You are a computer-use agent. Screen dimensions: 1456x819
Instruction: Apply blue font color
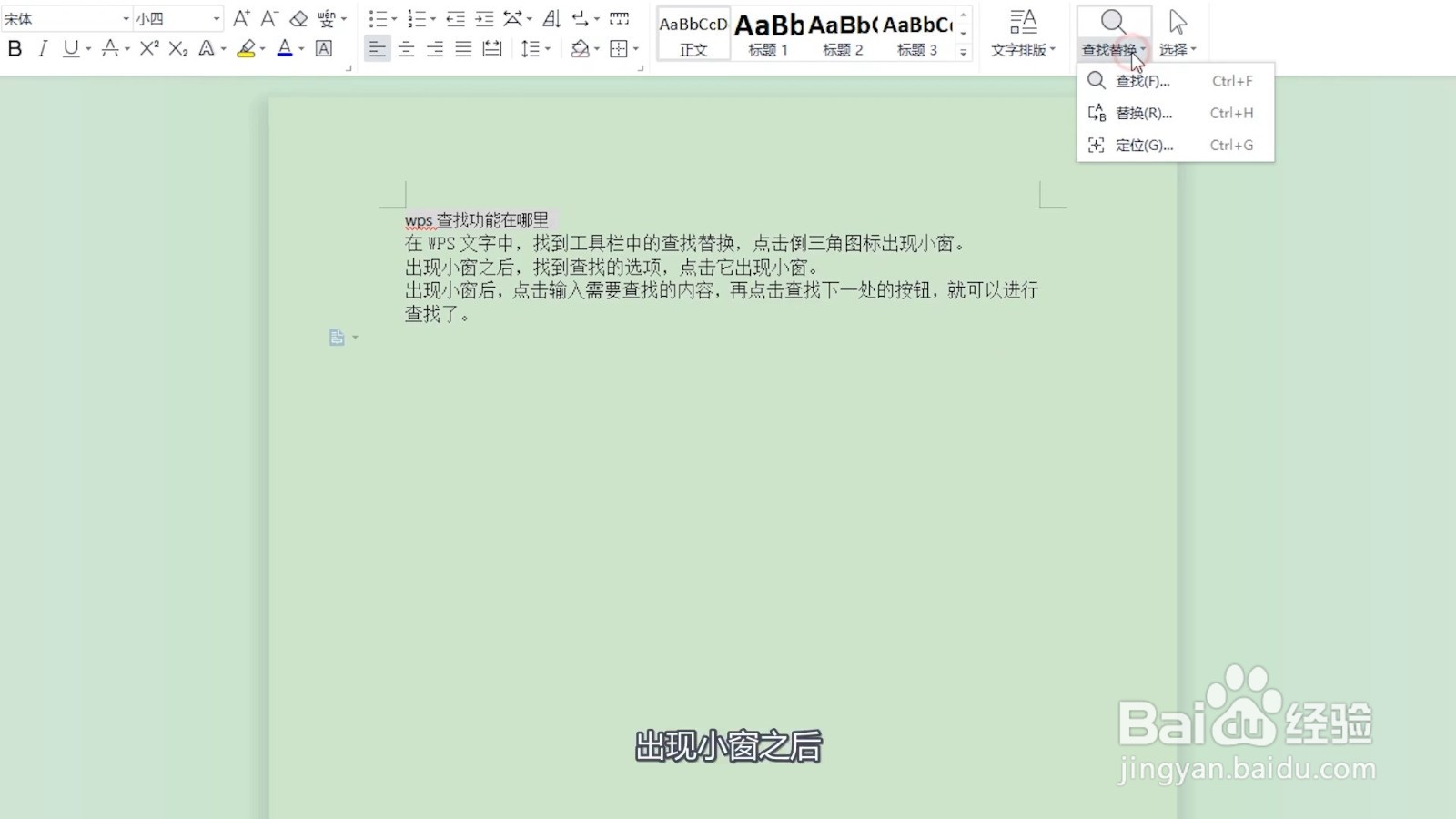click(285, 49)
